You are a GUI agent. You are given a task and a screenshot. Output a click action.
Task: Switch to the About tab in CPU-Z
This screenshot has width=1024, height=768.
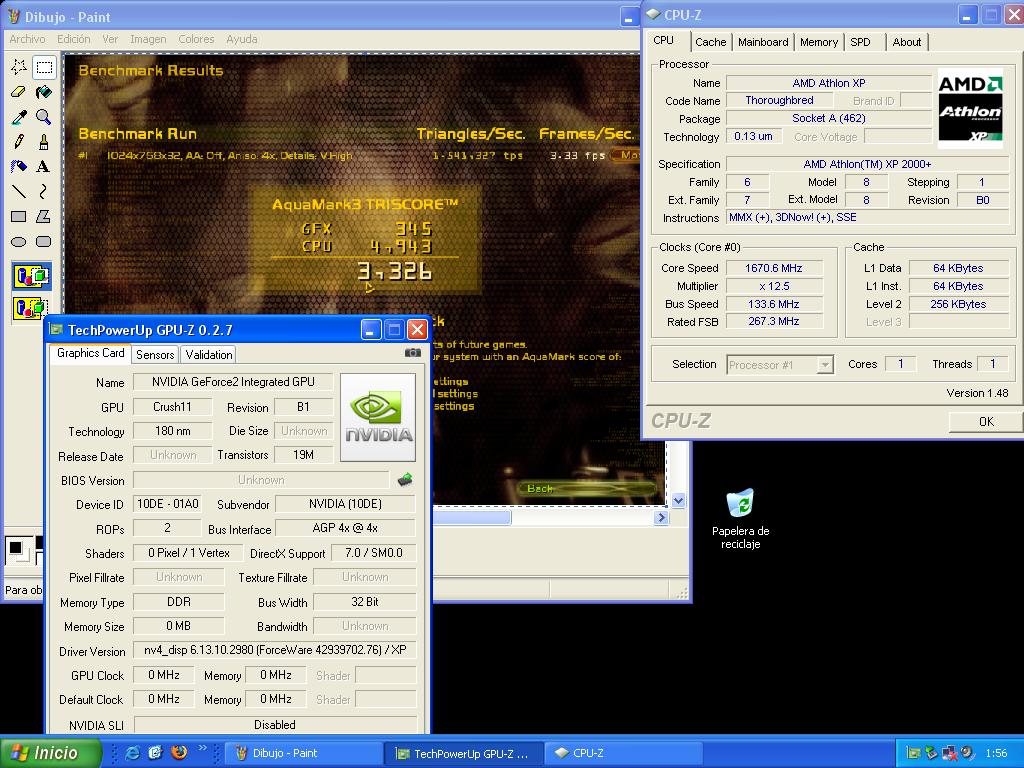(x=906, y=42)
